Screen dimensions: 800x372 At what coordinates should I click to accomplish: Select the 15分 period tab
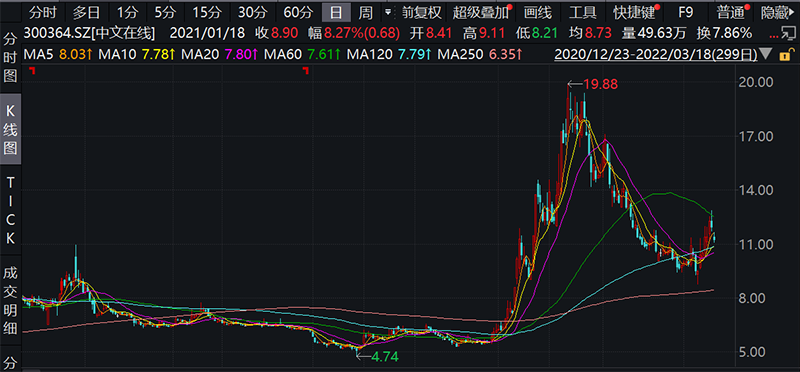tap(206, 12)
